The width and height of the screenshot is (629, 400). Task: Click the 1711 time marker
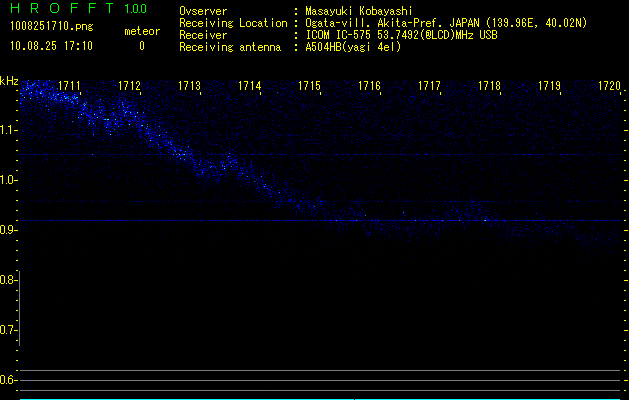[x=70, y=87]
